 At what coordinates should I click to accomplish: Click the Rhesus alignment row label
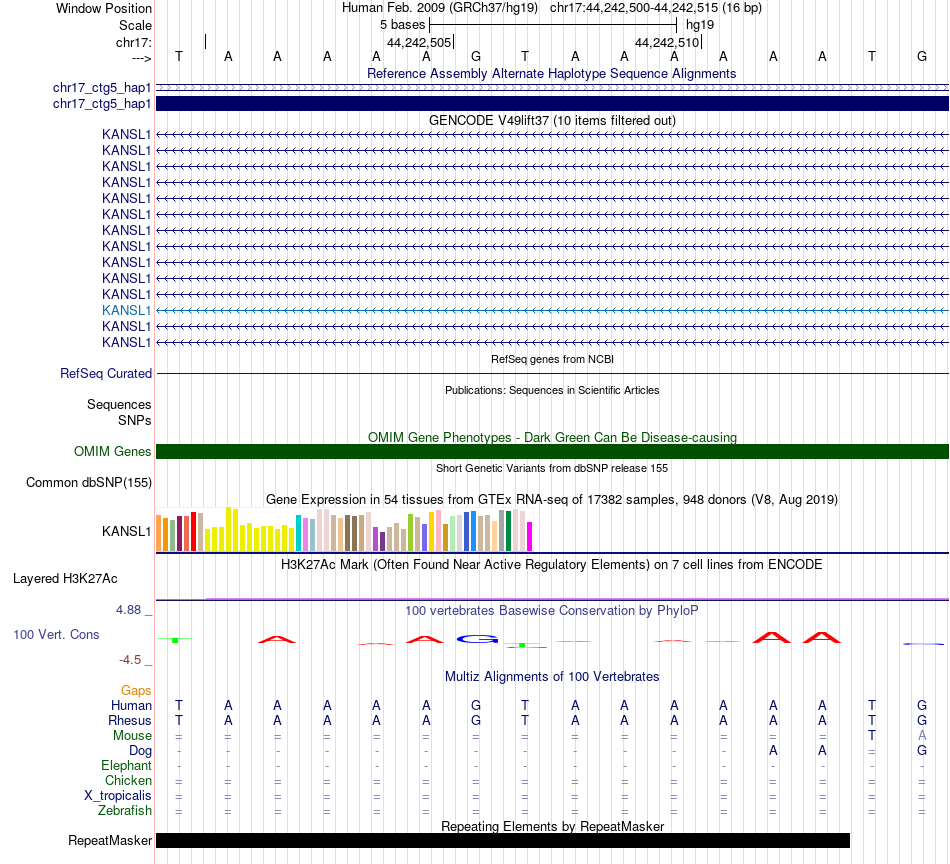[x=130, y=720]
